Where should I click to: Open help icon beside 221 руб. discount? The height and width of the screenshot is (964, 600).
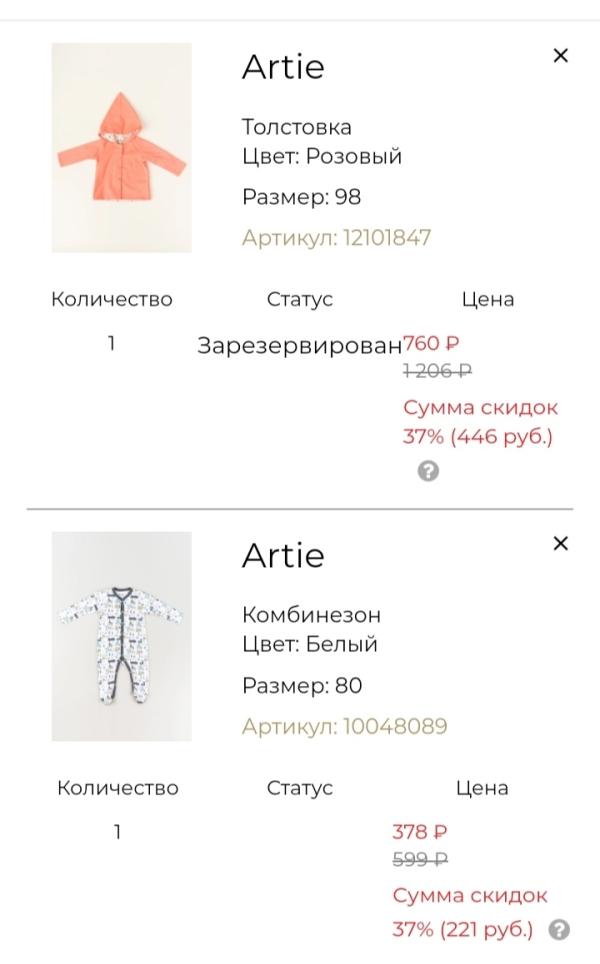560,929
